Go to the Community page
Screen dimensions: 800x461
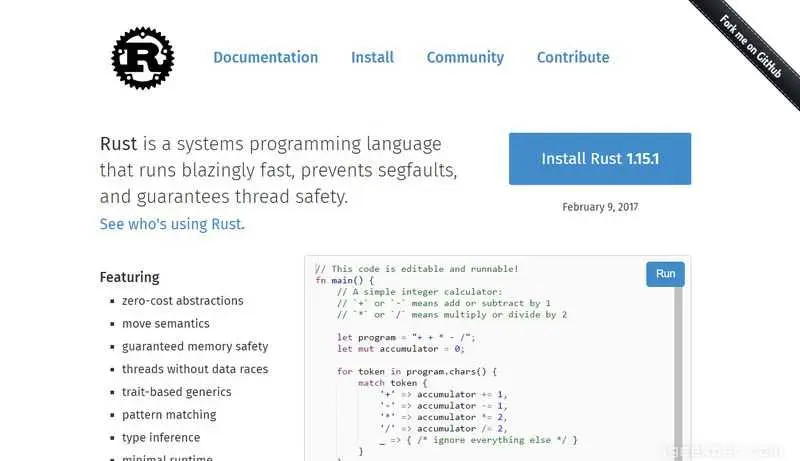465,58
